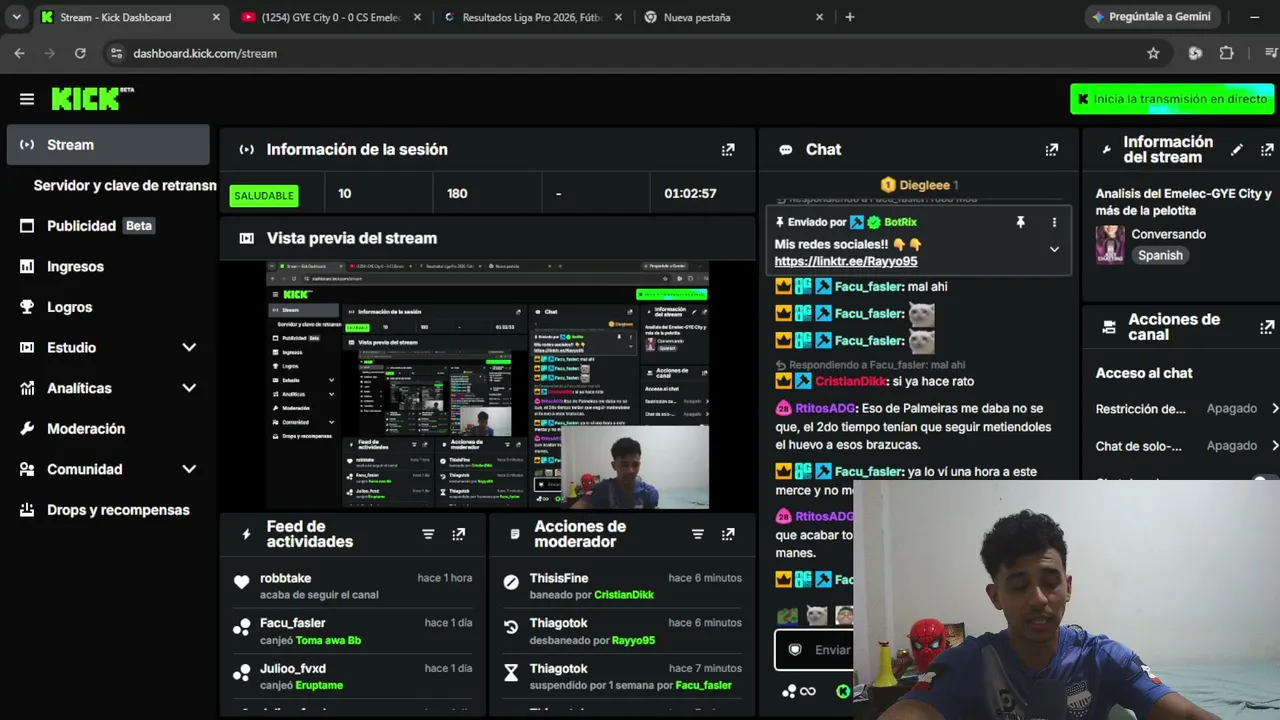Click the hourglass icon beside Thiagotok suspendido
This screenshot has height=720, width=1280.
[511, 673]
